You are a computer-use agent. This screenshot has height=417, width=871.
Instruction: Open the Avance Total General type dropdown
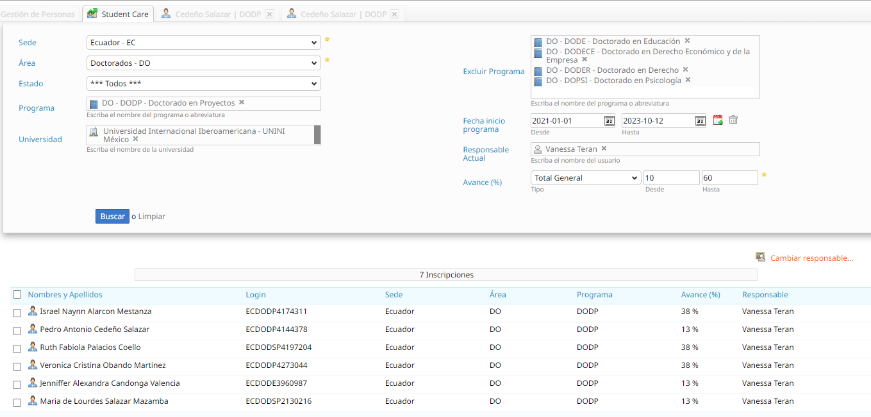(585, 178)
